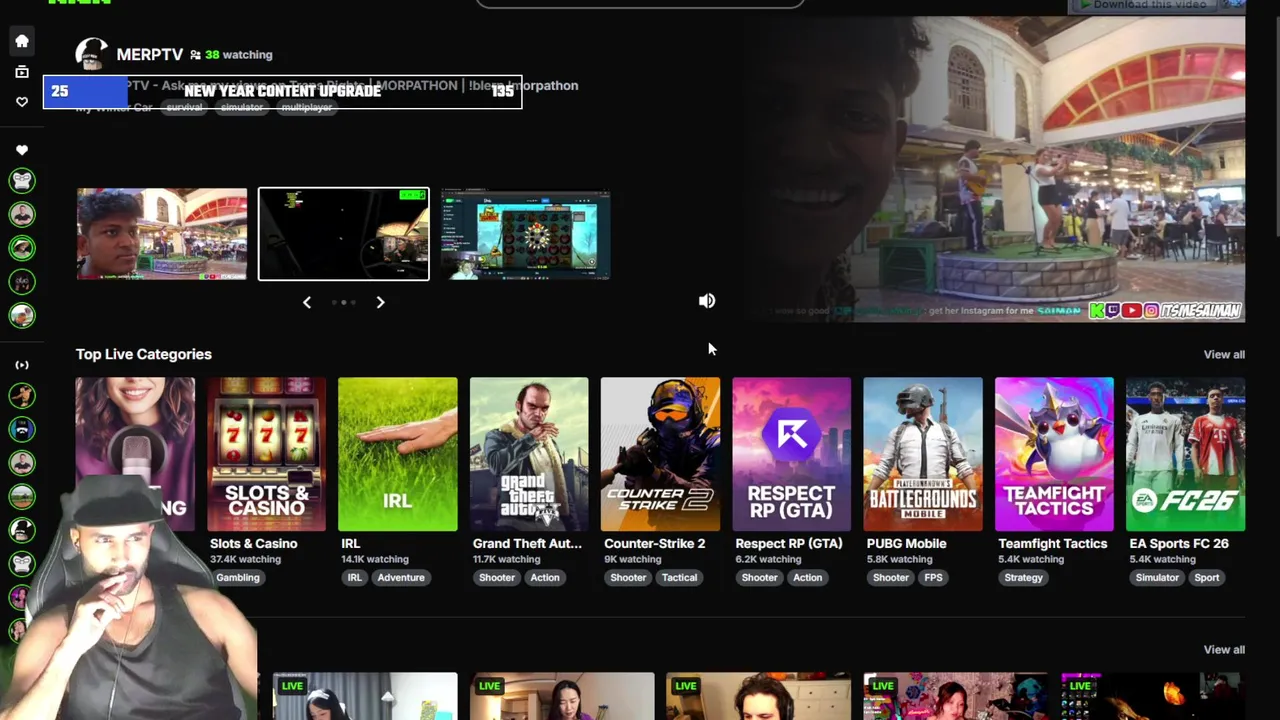Open the Grand Theft Auto V cover
Image resolution: width=1280 pixels, height=720 pixels.
click(x=529, y=454)
